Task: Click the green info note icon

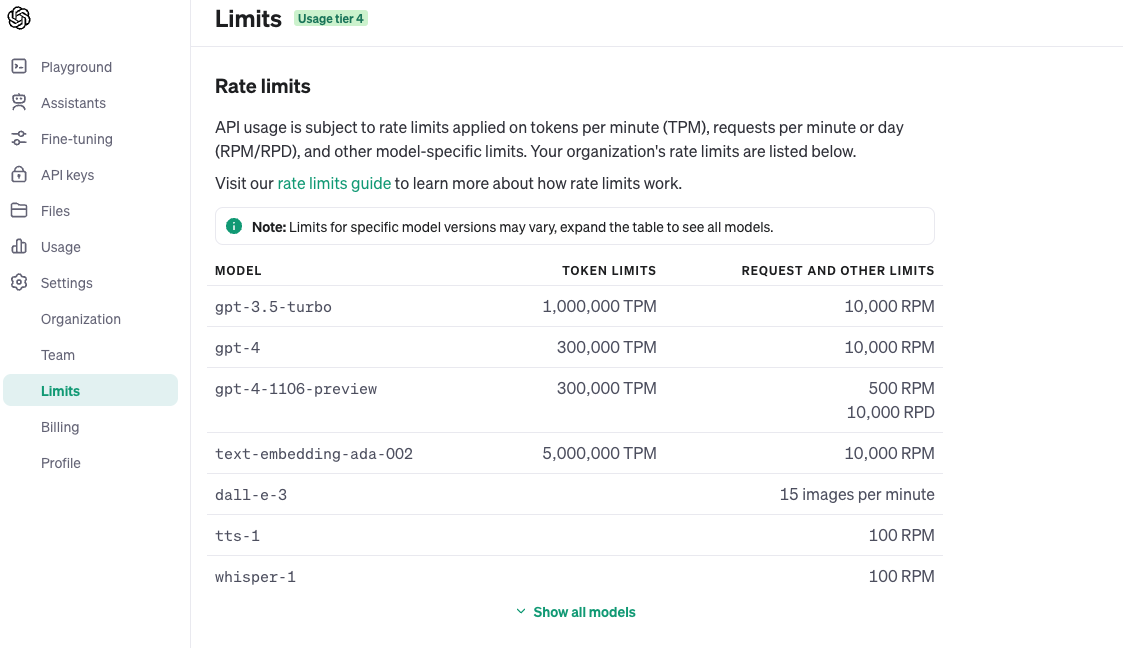Action: point(234,227)
